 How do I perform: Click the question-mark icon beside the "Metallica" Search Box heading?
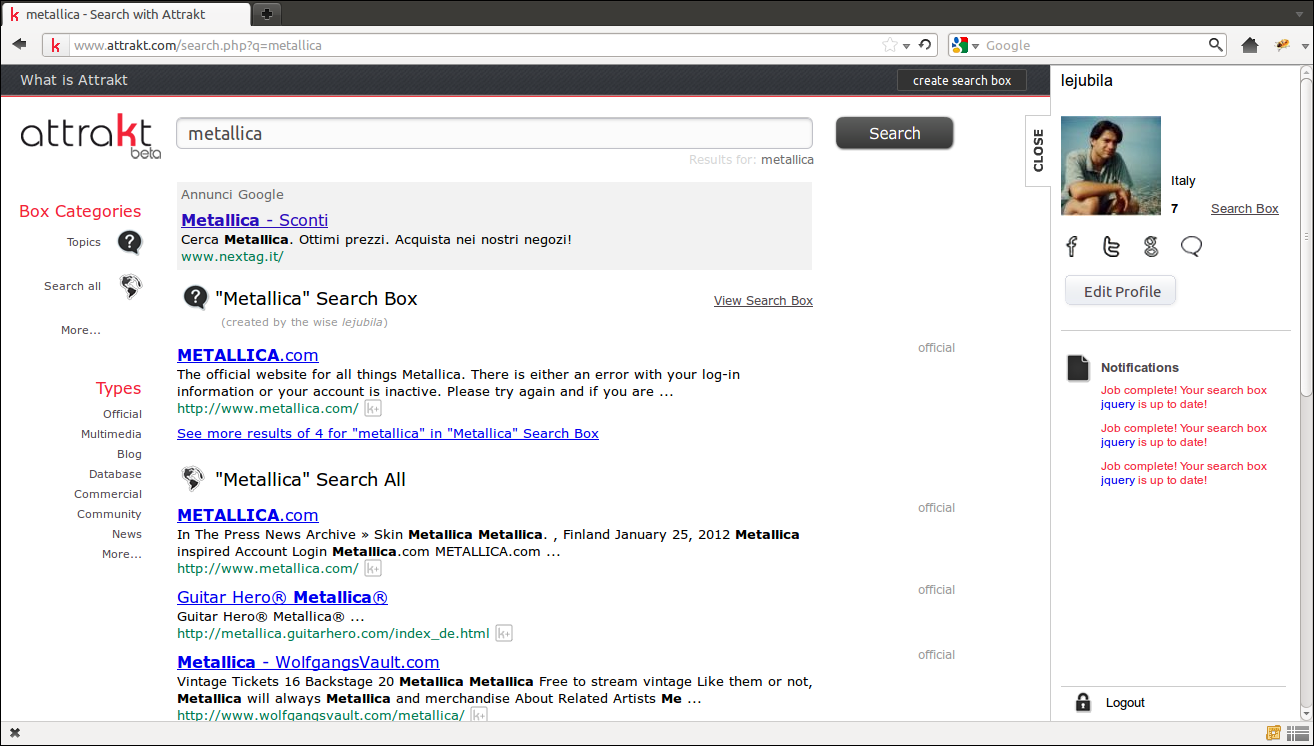(x=197, y=298)
